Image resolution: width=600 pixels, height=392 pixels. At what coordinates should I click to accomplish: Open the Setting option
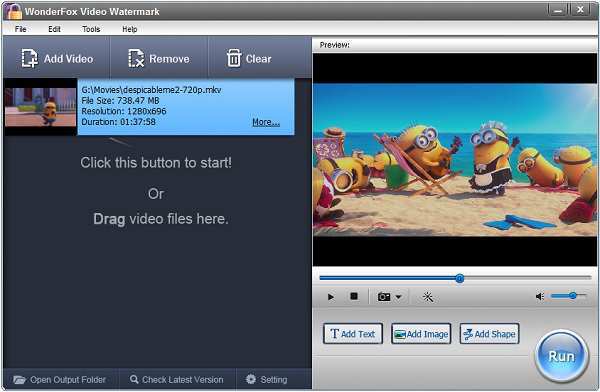(267, 379)
